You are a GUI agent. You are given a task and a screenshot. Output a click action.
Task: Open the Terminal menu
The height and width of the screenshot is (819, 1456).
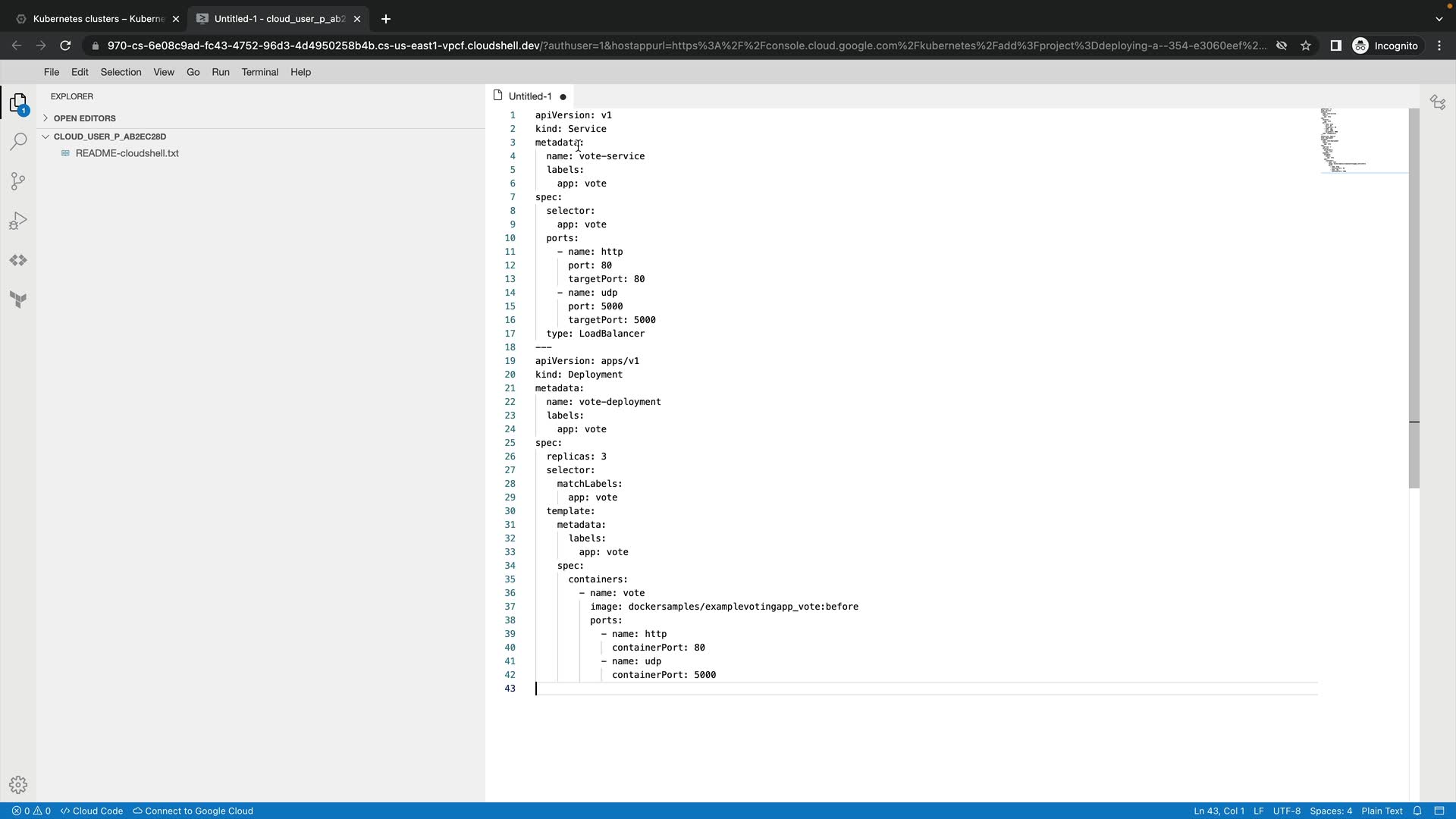click(x=259, y=72)
